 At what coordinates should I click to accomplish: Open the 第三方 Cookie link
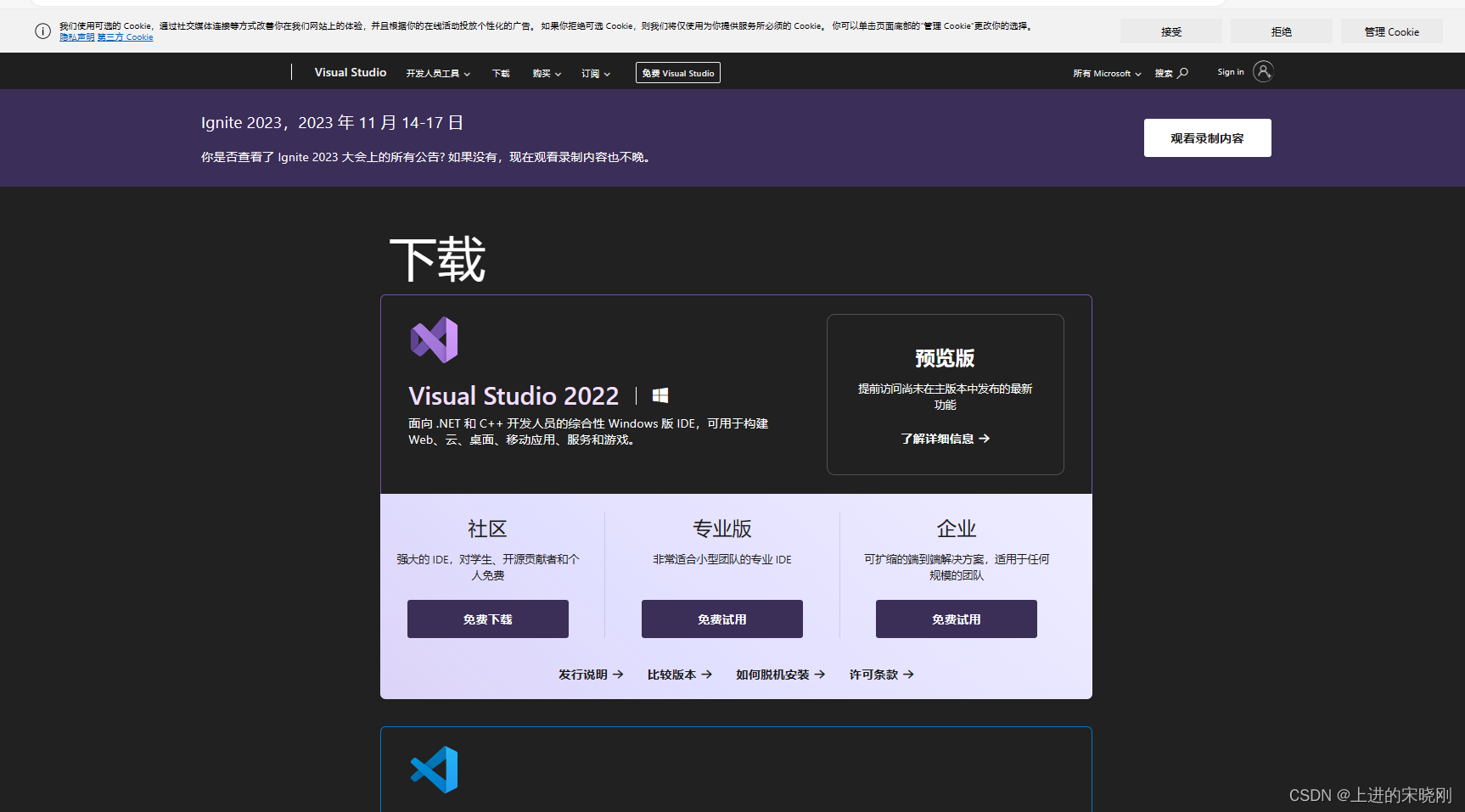click(126, 37)
